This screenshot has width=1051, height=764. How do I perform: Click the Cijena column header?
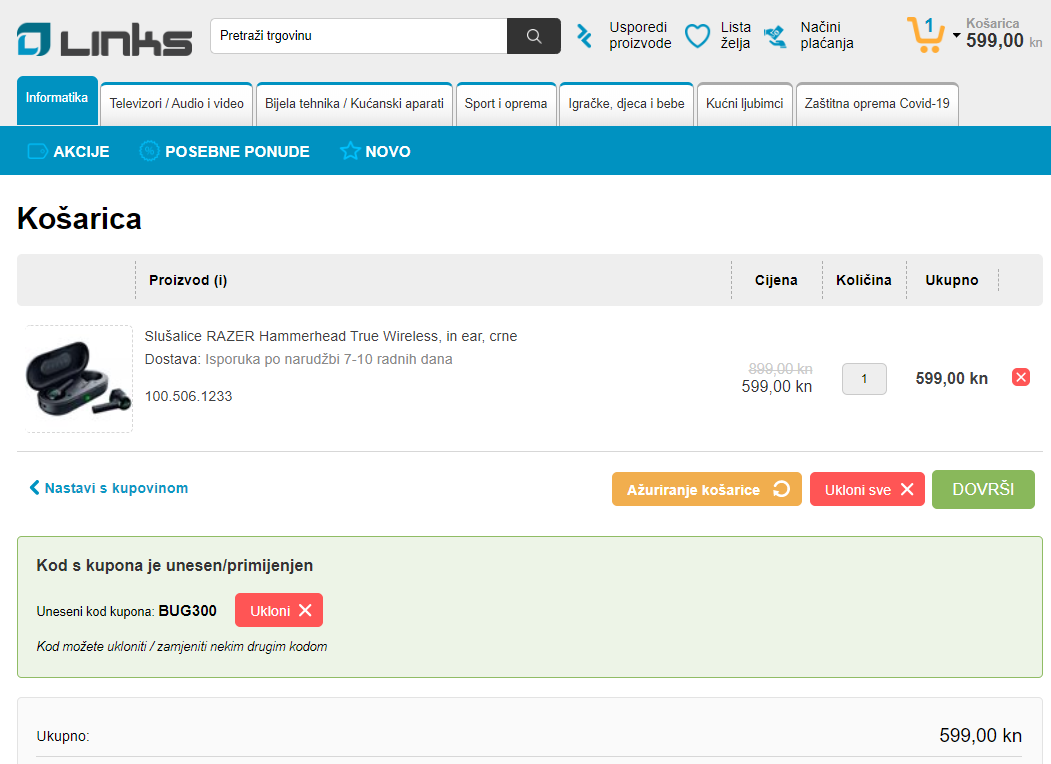pyautogui.click(x=776, y=280)
